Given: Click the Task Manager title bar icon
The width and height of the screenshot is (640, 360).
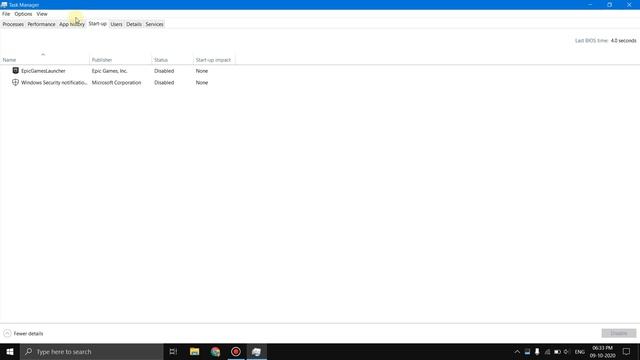Looking at the screenshot, I should pyautogui.click(x=4, y=4).
